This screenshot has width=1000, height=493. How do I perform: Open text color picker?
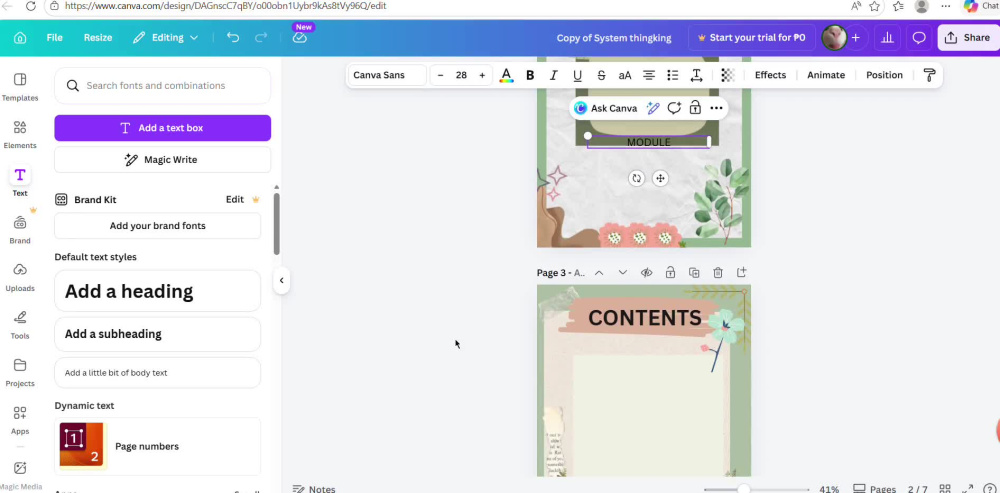(x=506, y=75)
